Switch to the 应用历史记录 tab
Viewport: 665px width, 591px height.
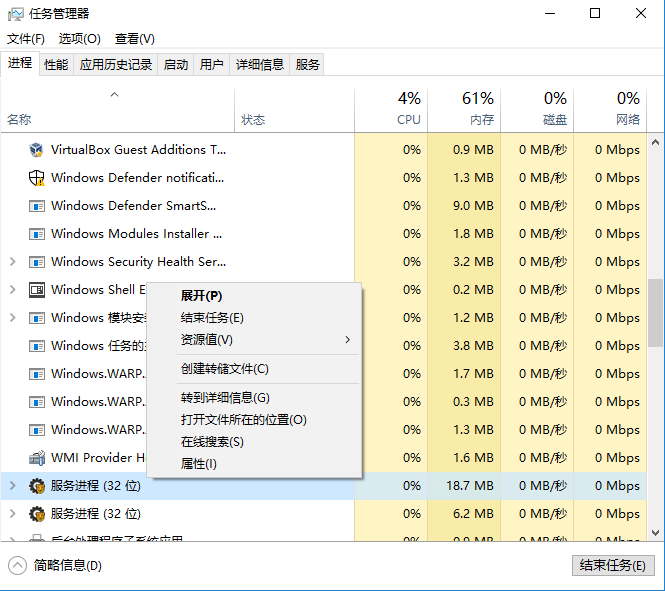click(116, 64)
